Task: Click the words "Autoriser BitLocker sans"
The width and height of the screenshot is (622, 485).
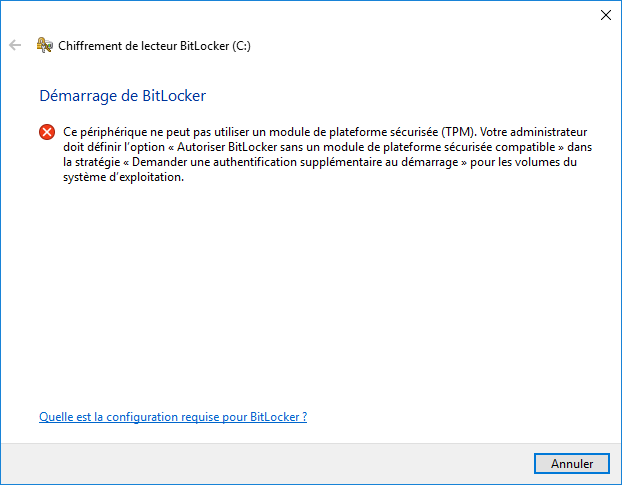Action: pyautogui.click(x=242, y=147)
